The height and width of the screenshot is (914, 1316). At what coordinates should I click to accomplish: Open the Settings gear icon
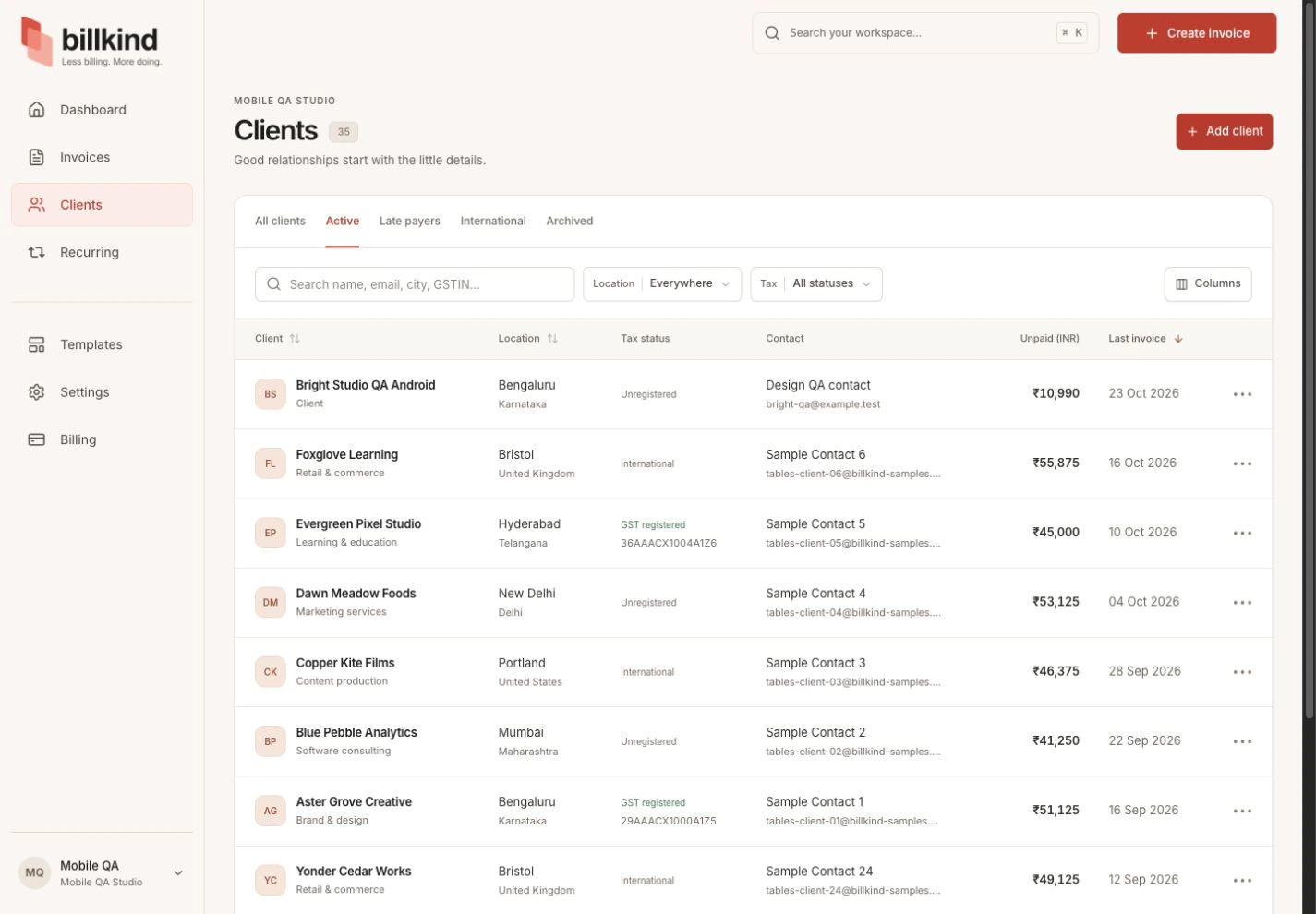(37, 392)
